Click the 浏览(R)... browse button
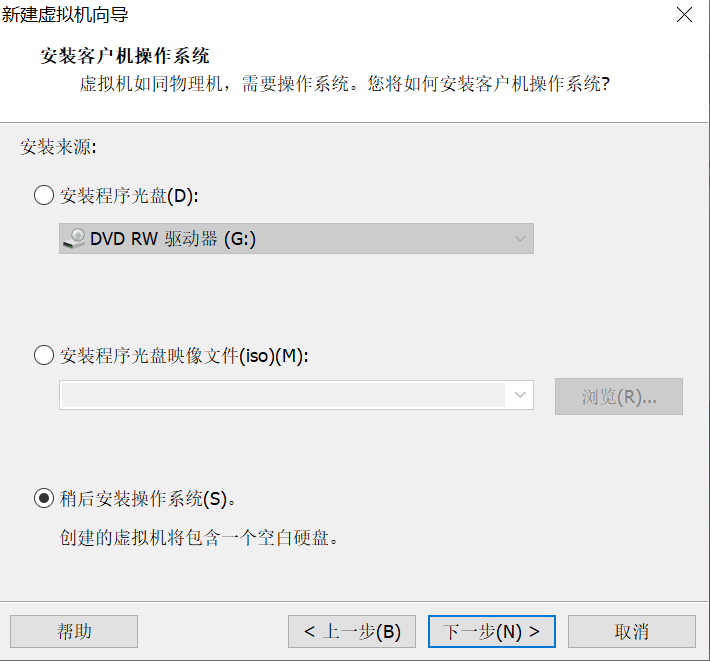Screen dimensions: 710x661 pyautogui.click(x=619, y=397)
